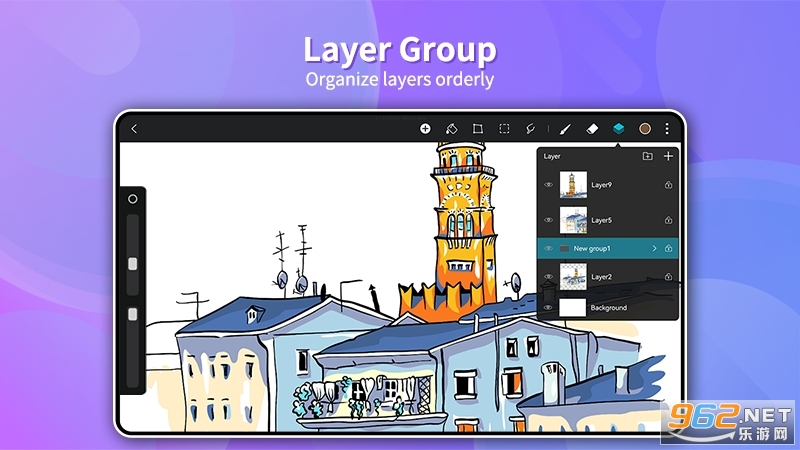Screen dimensions: 800x450
Task: Hide Layer9 with its eye icon
Action: [x=548, y=185]
